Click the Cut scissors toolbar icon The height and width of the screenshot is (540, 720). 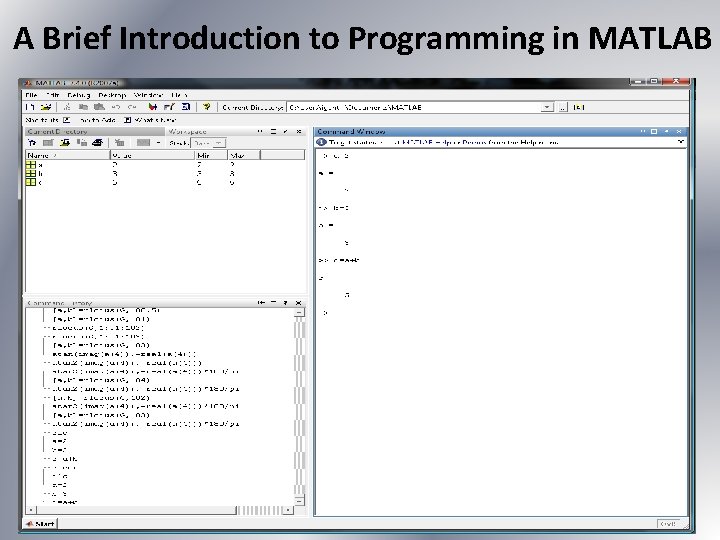67,107
